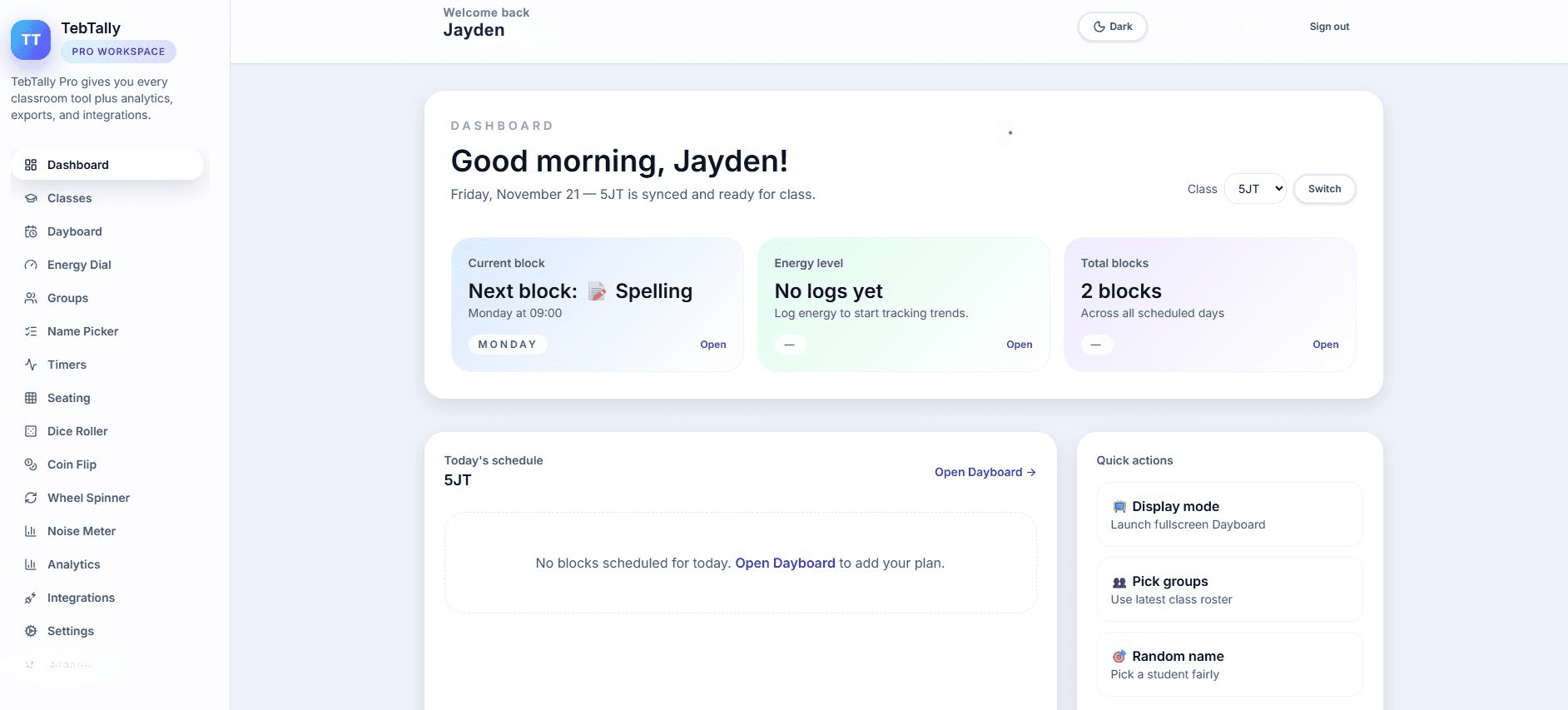Click the TebTally TT logo icon
The height and width of the screenshot is (710, 1568).
(31, 40)
